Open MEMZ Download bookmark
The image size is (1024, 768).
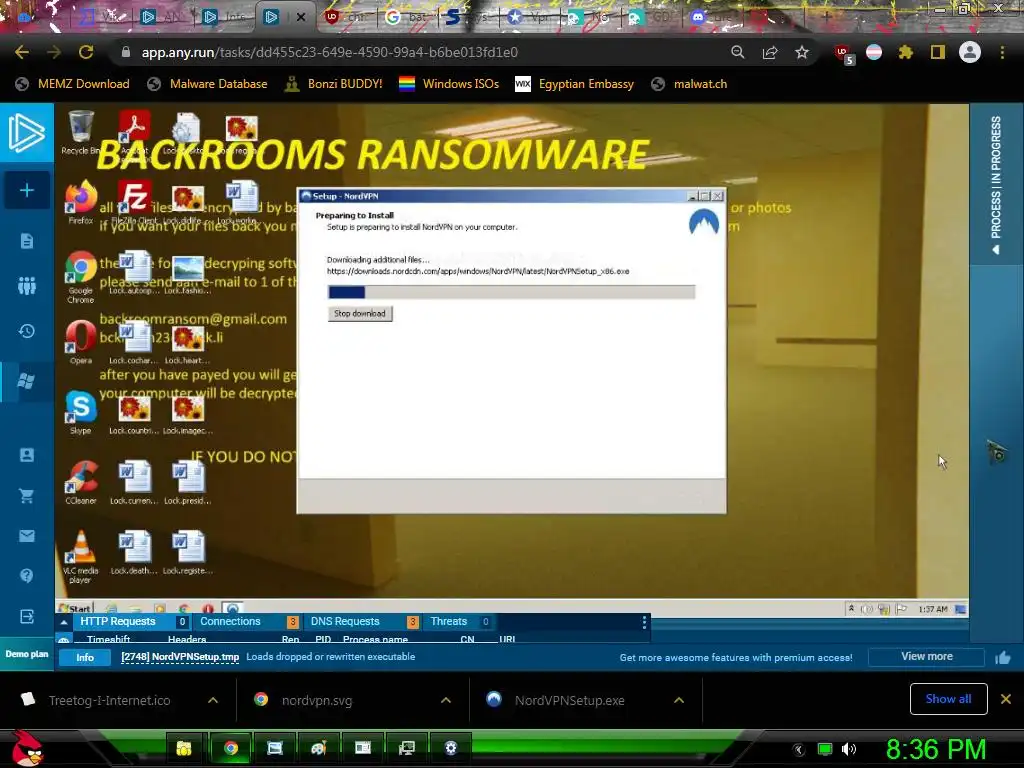coord(72,84)
